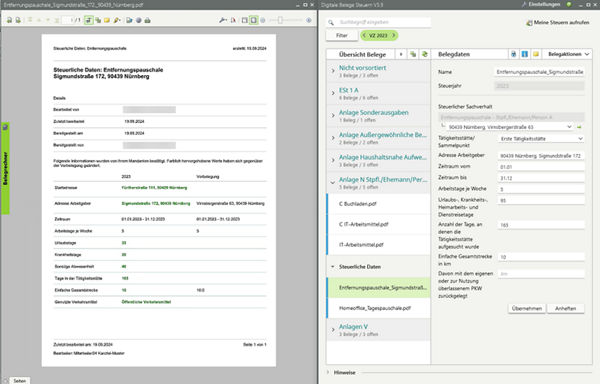600x384 pixels.
Task: Click the green stacked documents icon beside Übersicht Belege
Action: pos(413,54)
